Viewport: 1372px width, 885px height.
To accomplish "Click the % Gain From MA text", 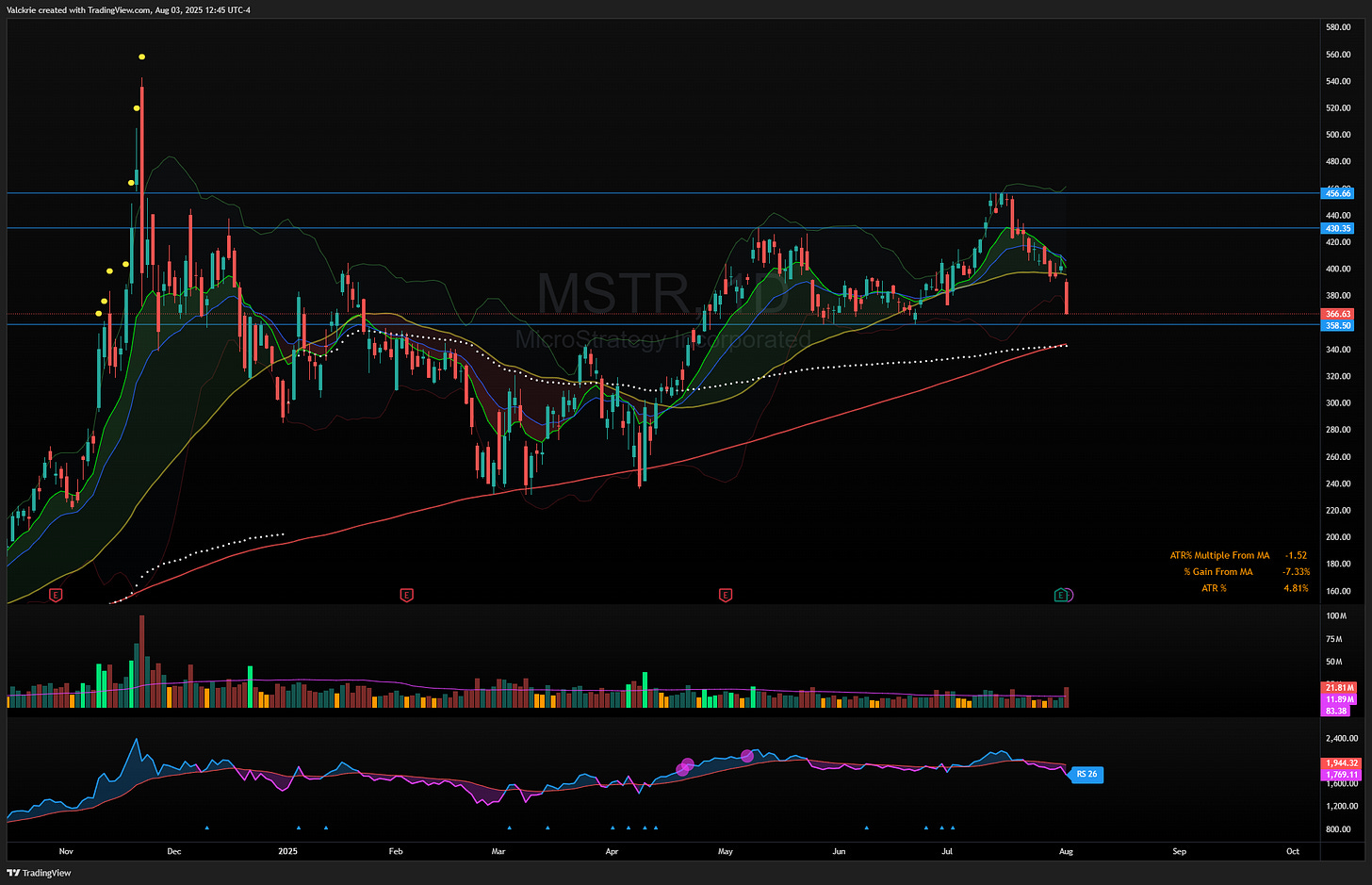I will pyautogui.click(x=1218, y=571).
